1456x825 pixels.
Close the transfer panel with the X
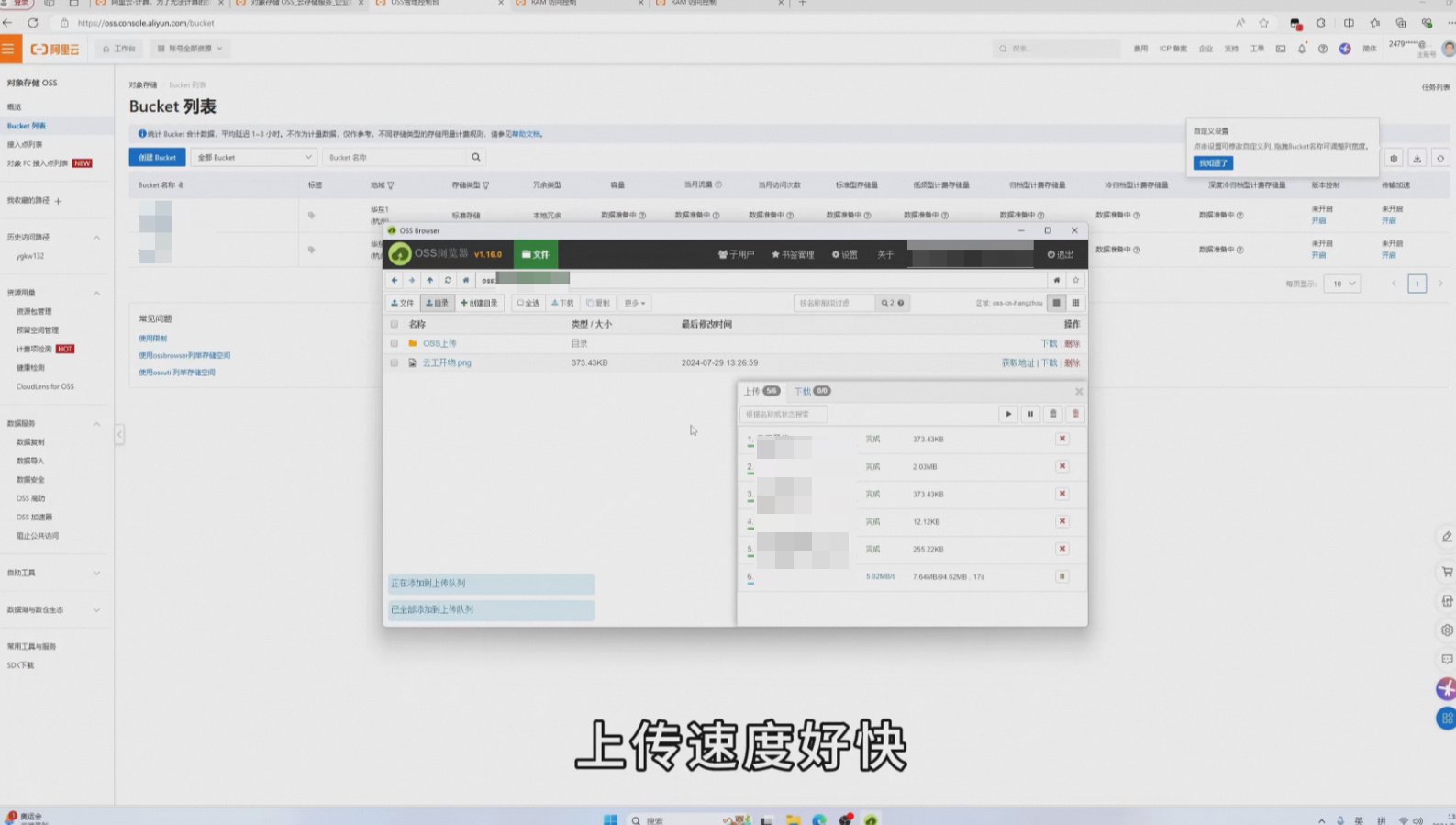point(1079,392)
